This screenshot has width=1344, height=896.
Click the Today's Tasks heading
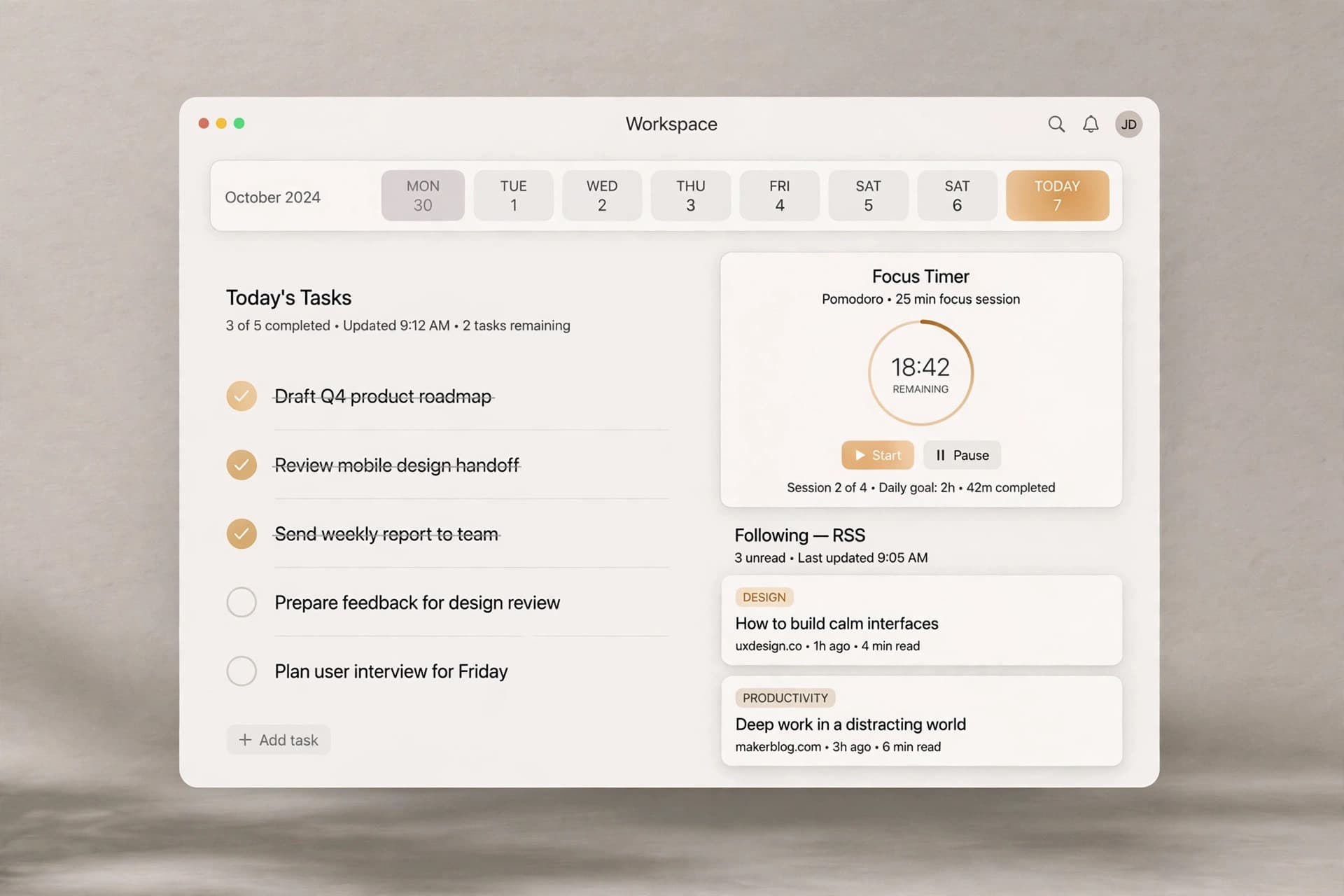288,297
